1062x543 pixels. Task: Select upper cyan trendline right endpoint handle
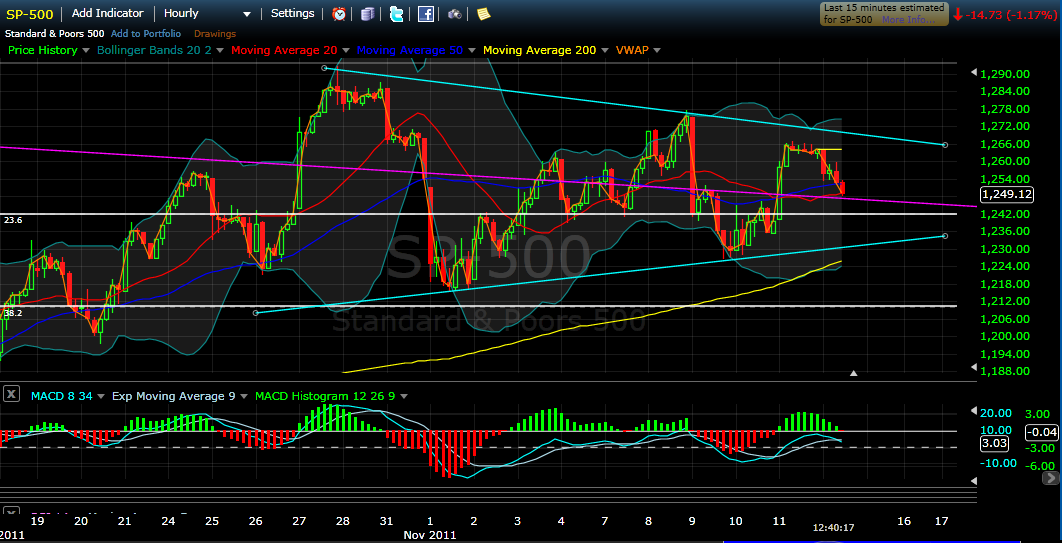945,145
